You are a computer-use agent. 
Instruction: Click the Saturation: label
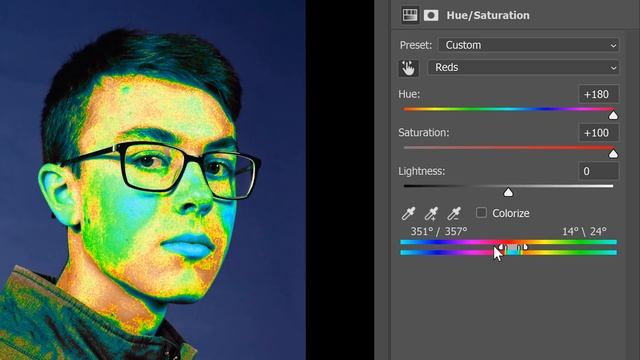point(424,133)
